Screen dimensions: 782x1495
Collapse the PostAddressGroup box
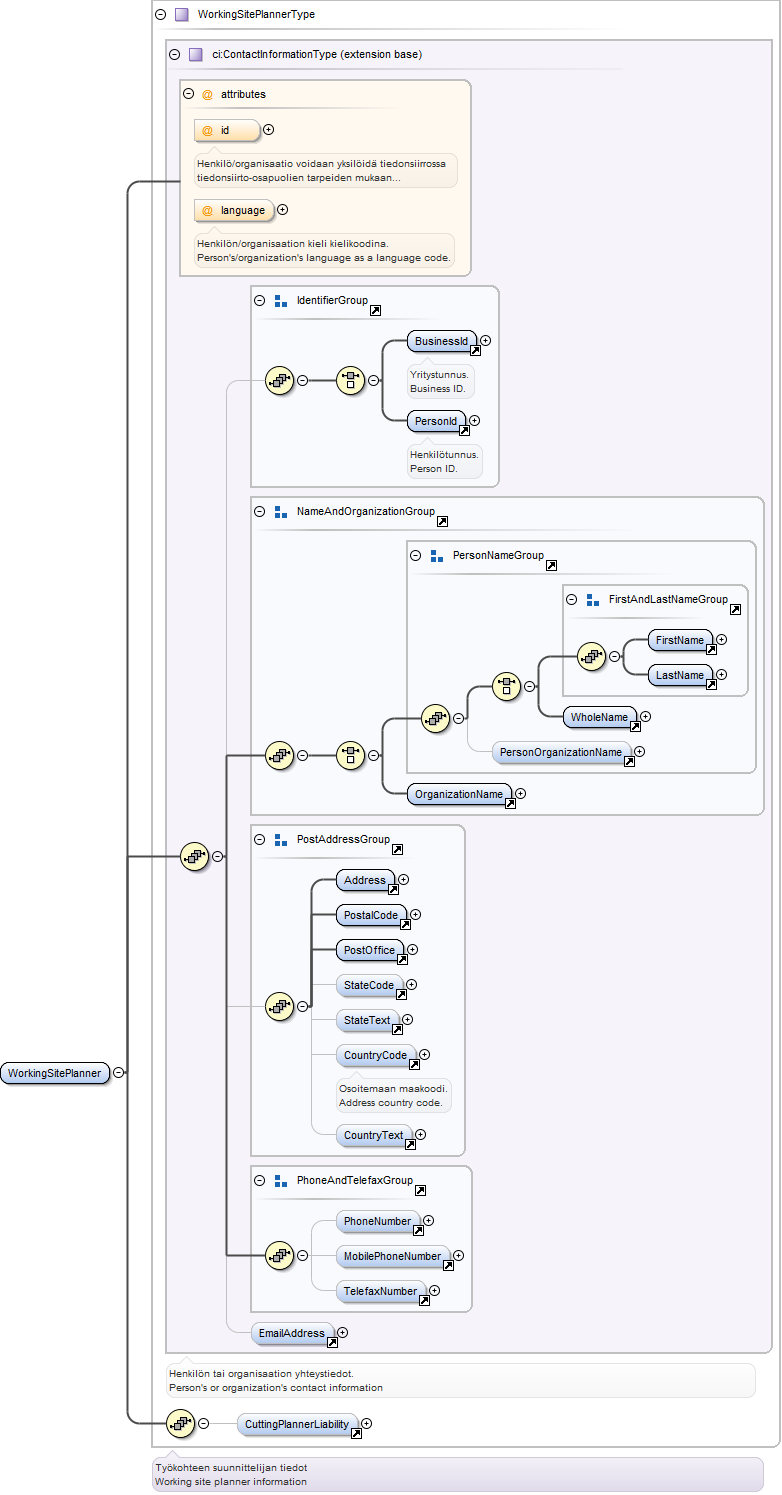tap(260, 840)
